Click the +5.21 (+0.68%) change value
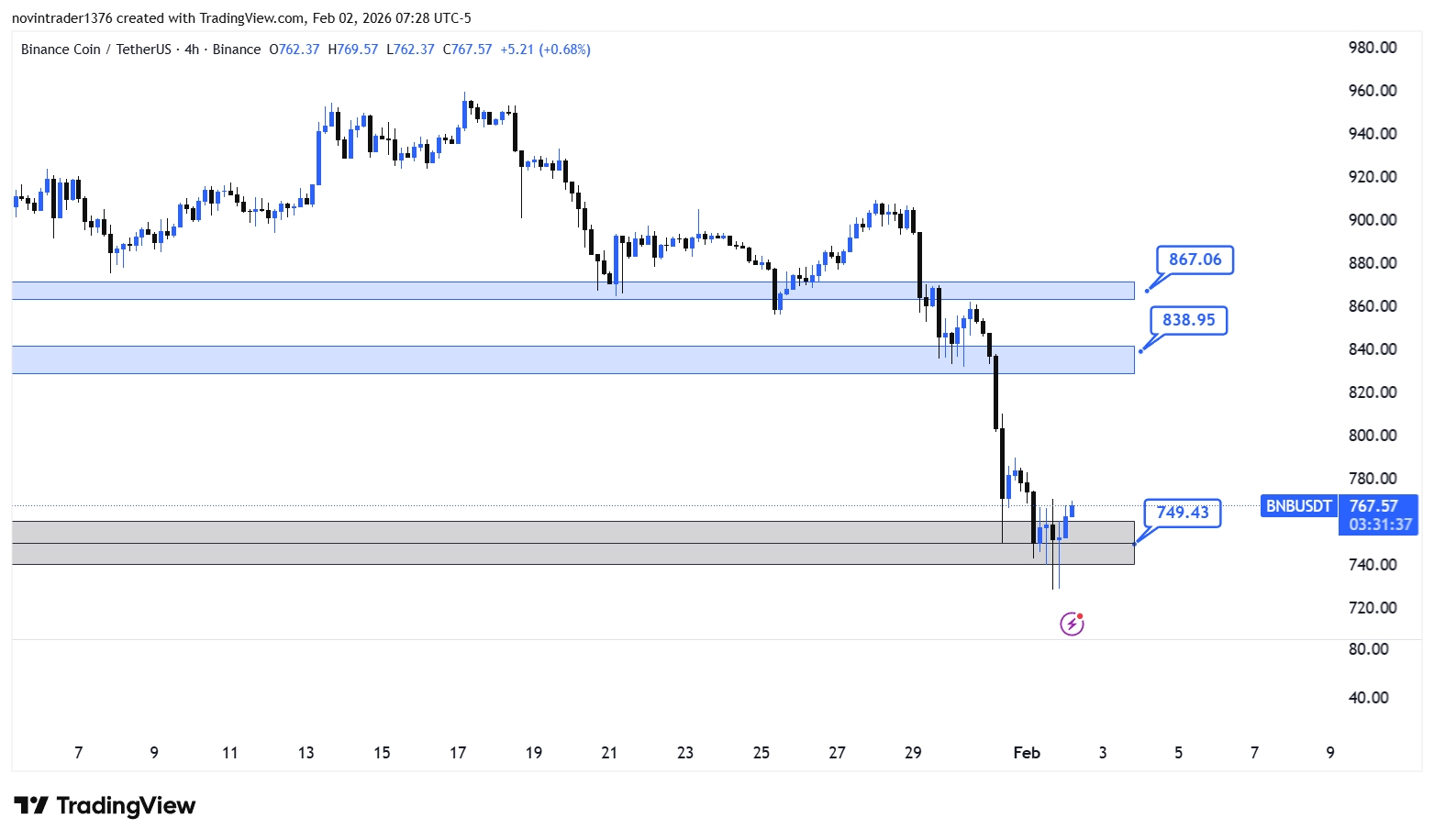Image resolution: width=1434 pixels, height=840 pixels. (x=545, y=50)
